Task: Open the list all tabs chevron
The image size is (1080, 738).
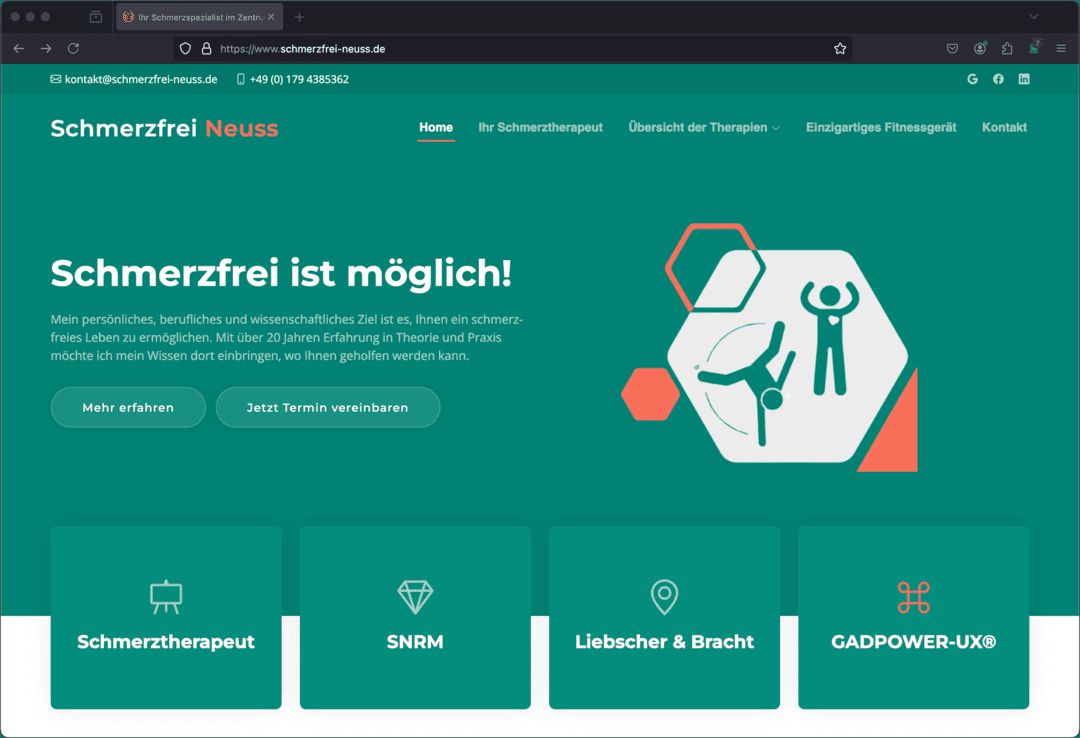Action: 1034,17
